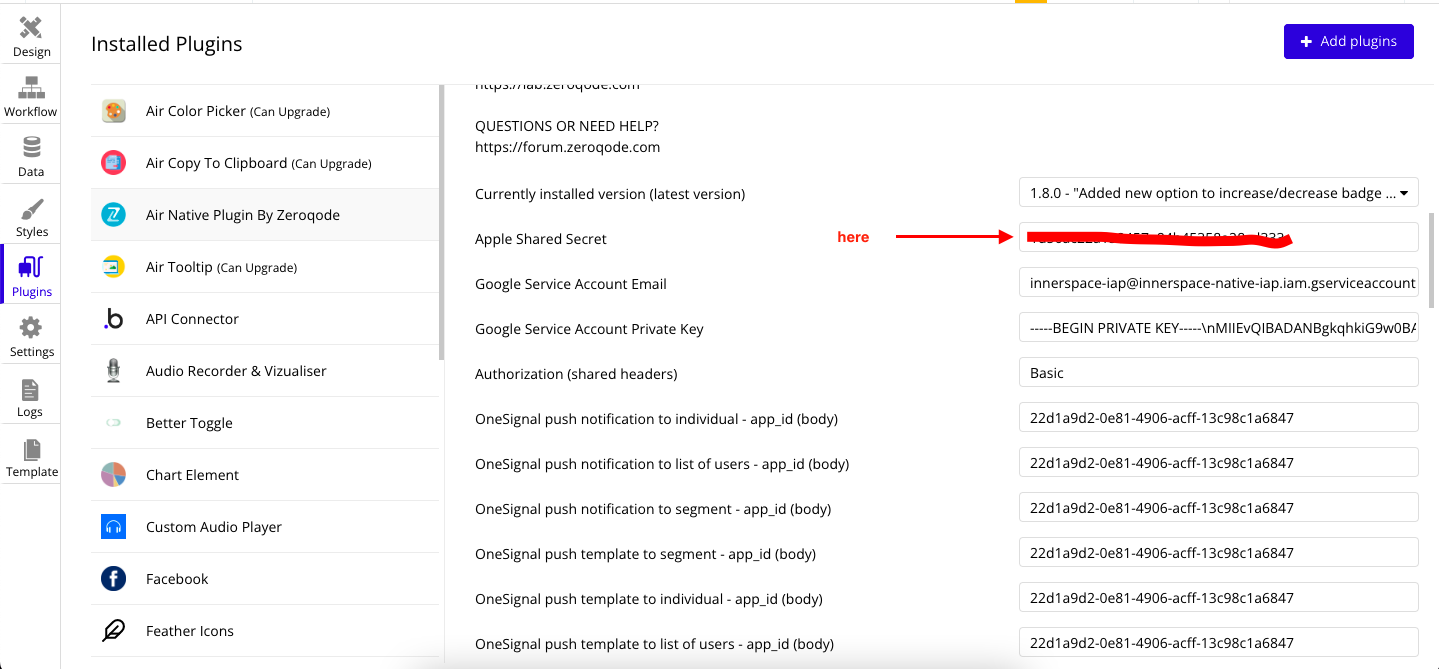Viewport: 1439px width, 669px height.
Task: Click the Facebook plugin icon
Action: [113, 579]
